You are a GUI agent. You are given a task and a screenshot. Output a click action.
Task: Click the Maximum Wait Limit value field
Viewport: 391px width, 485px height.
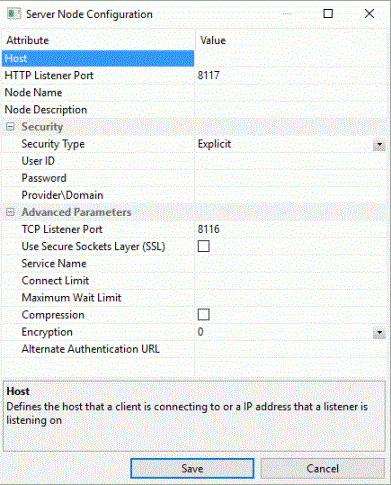(x=291, y=298)
